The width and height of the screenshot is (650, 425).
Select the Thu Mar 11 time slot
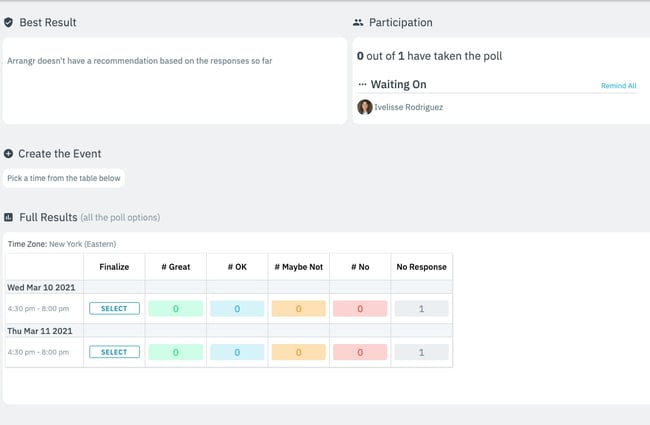(x=114, y=352)
